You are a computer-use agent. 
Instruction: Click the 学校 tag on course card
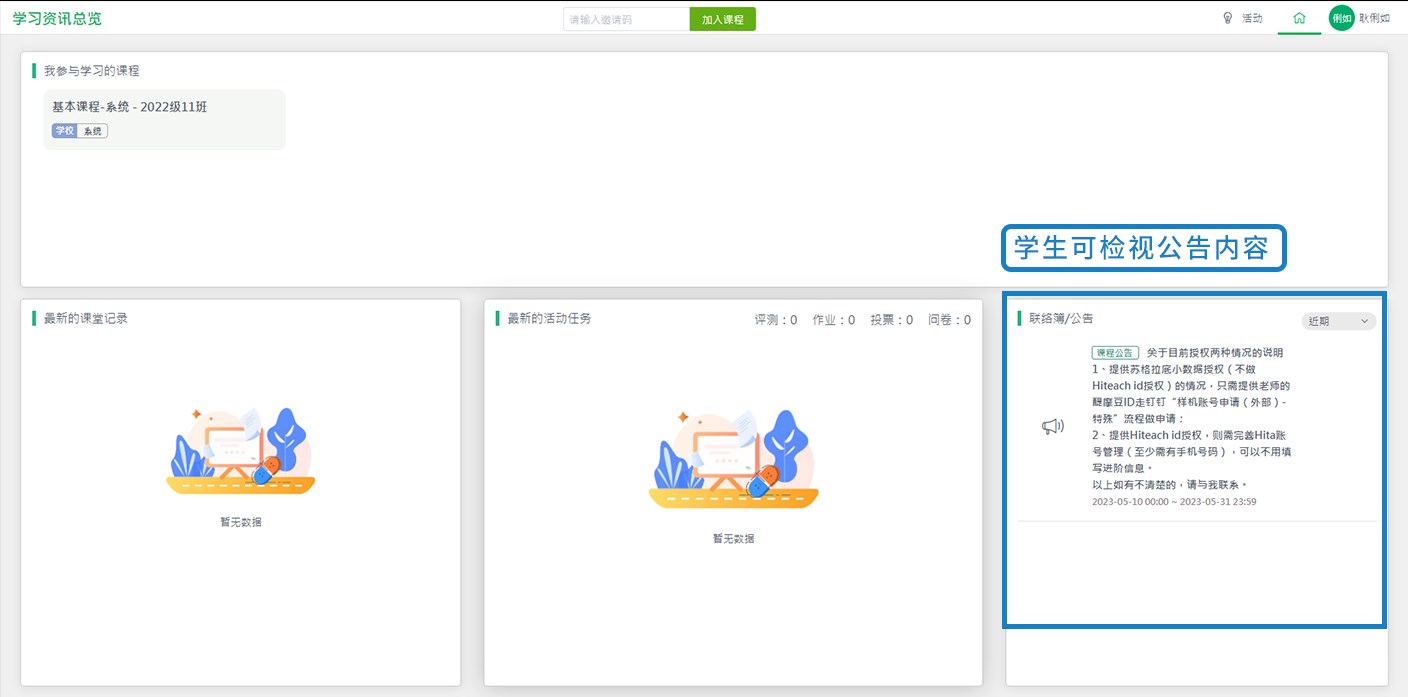(64, 131)
